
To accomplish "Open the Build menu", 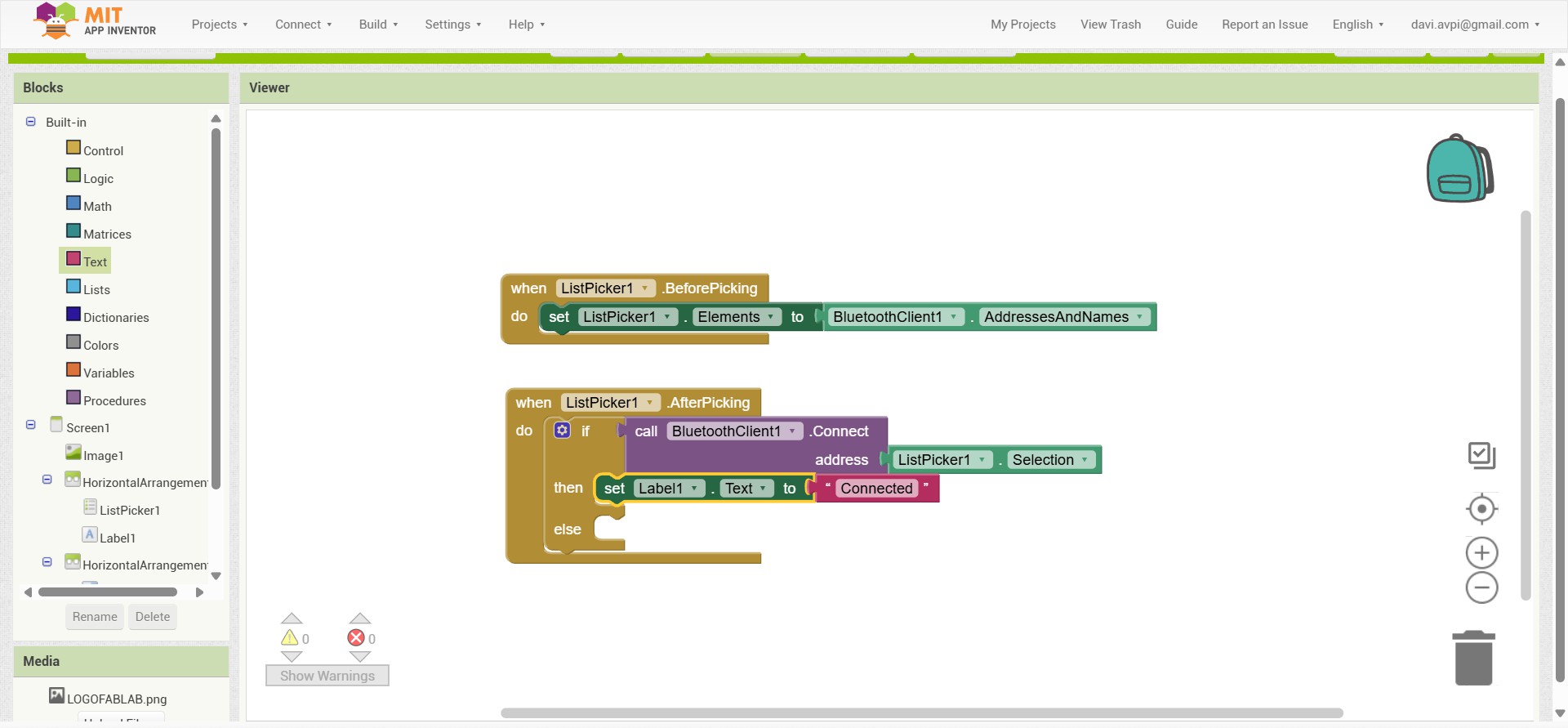I will (x=379, y=25).
